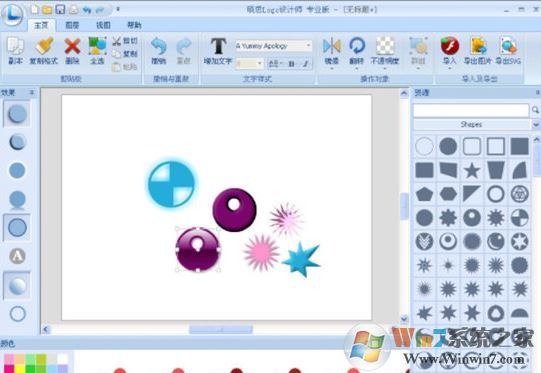Click the 镜像 mirror icon
The width and height of the screenshot is (541, 373).
pyautogui.click(x=332, y=46)
